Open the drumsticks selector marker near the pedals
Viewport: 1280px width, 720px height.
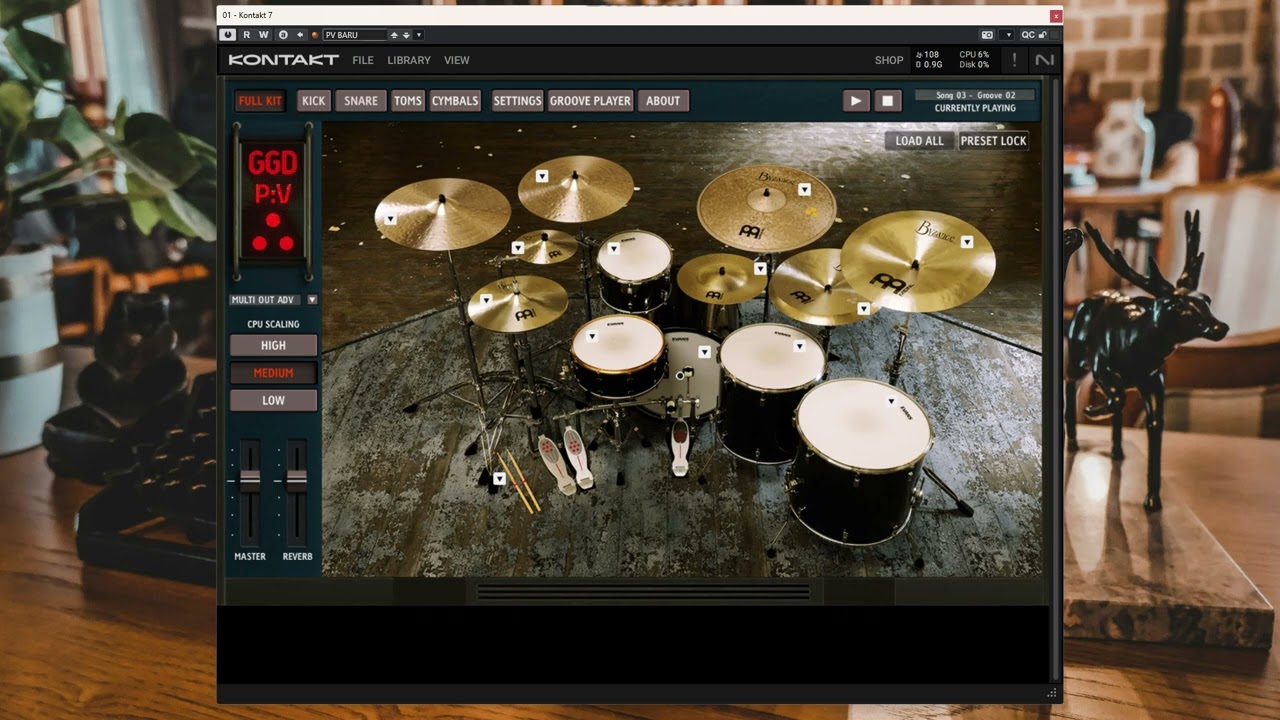click(499, 479)
